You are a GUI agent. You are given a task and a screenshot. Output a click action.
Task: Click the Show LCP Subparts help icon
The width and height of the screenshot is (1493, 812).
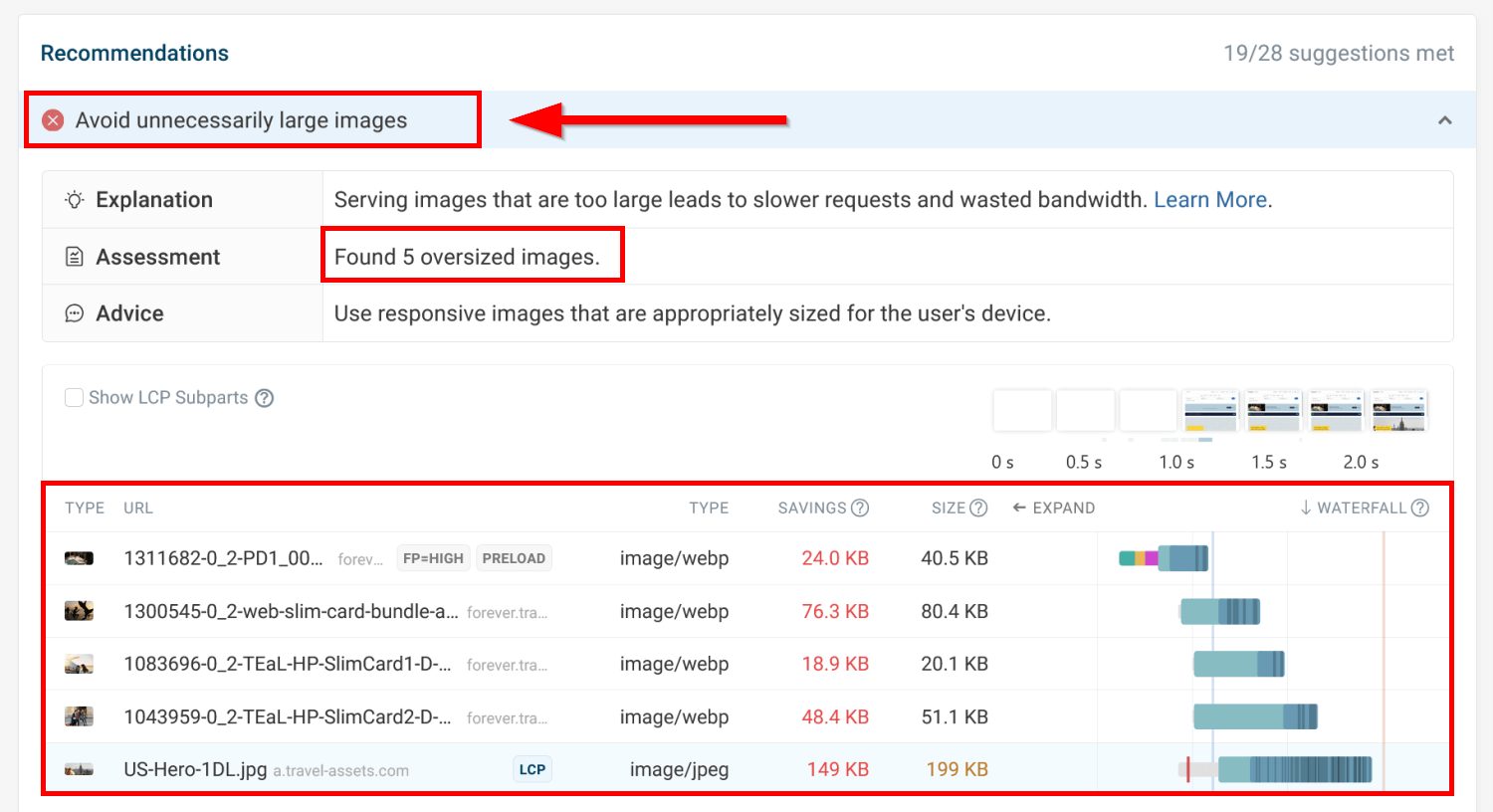(x=264, y=397)
